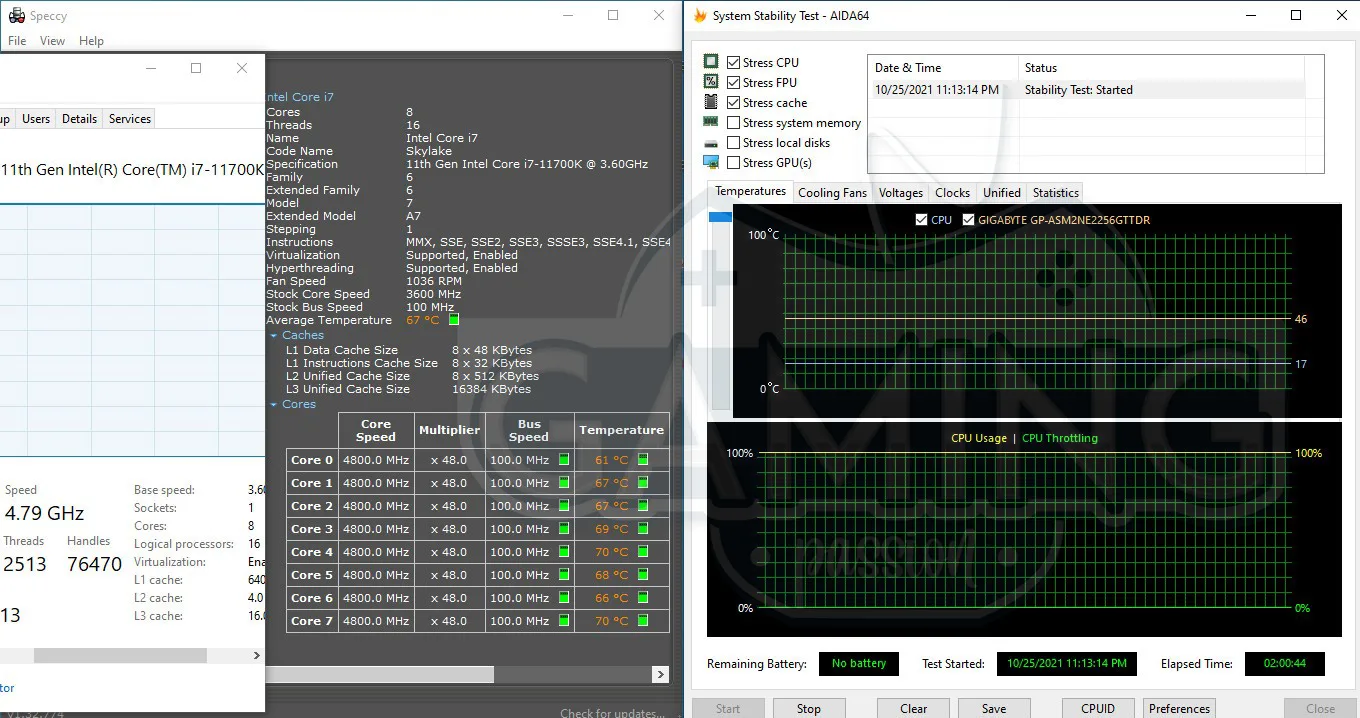This screenshot has height=718, width=1360.
Task: Click the Task Manager horizontal scrollbar thumb
Action: [120, 656]
